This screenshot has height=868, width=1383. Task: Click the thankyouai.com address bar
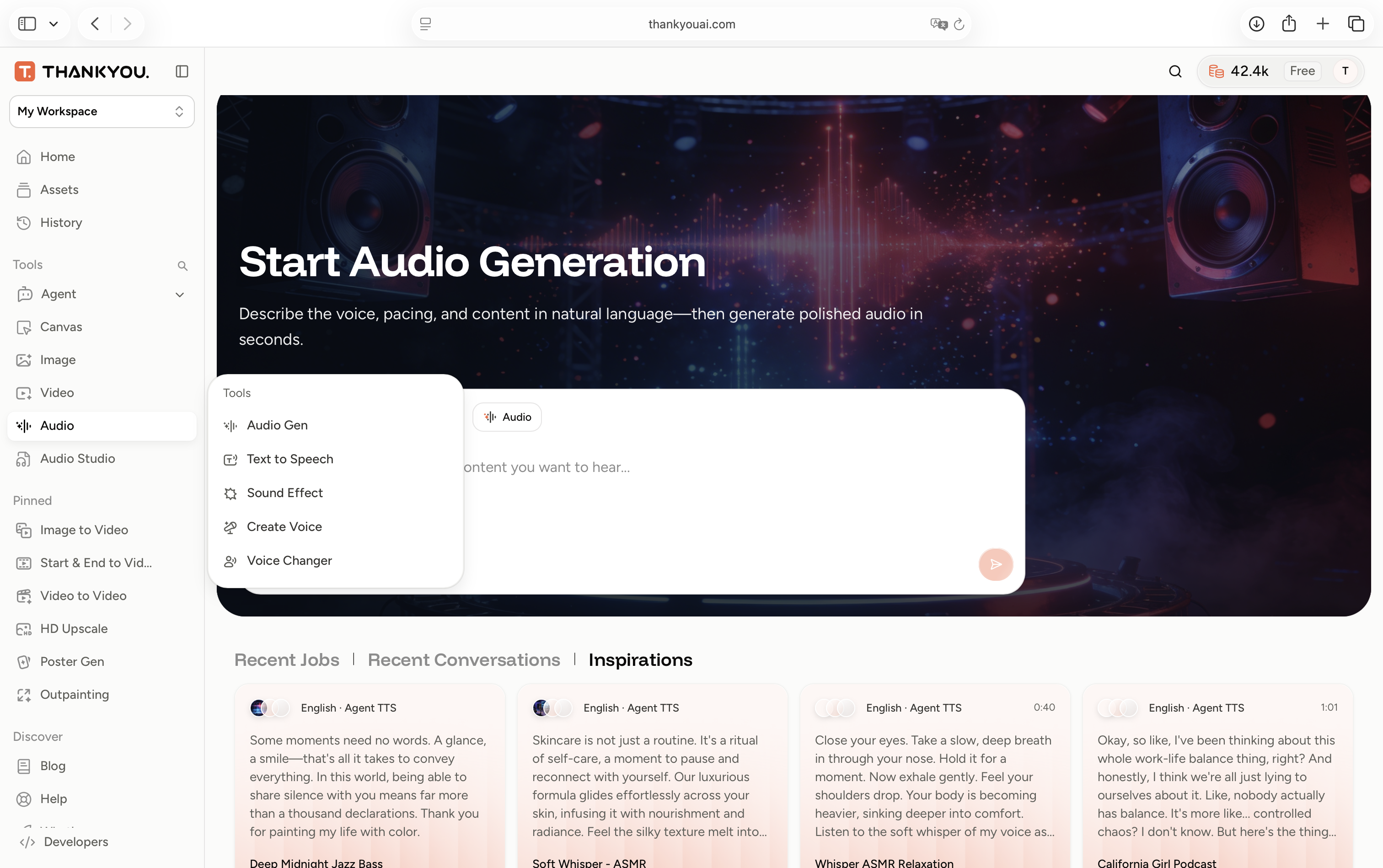(x=691, y=24)
